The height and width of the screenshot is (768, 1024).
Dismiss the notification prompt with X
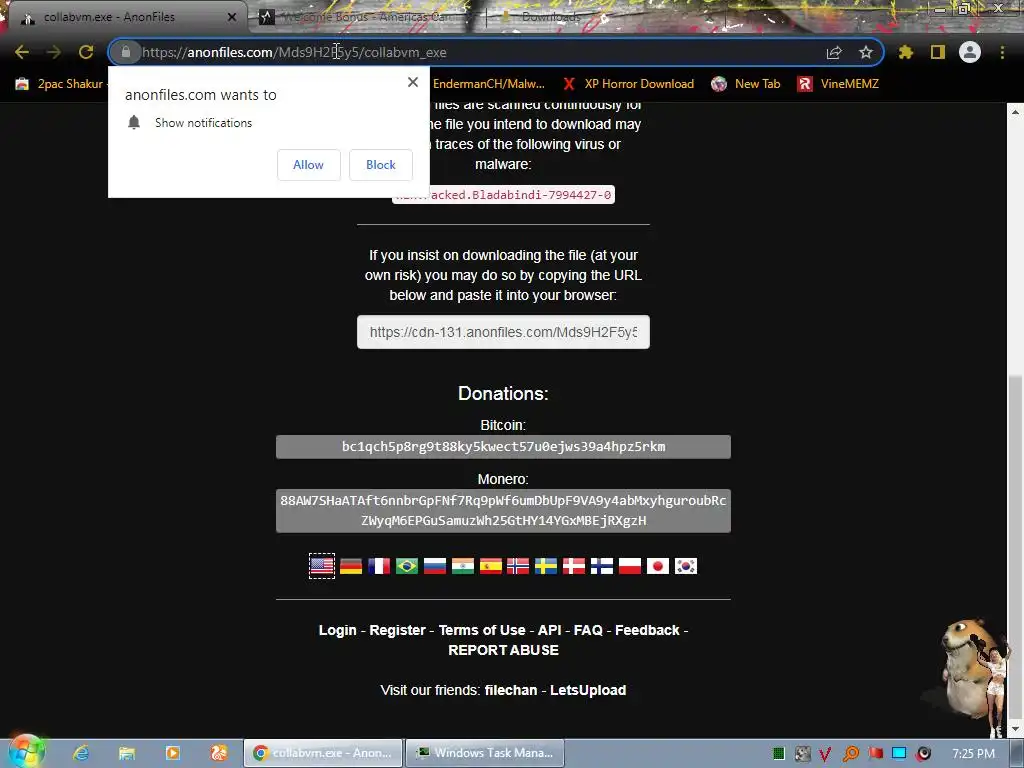coord(413,82)
